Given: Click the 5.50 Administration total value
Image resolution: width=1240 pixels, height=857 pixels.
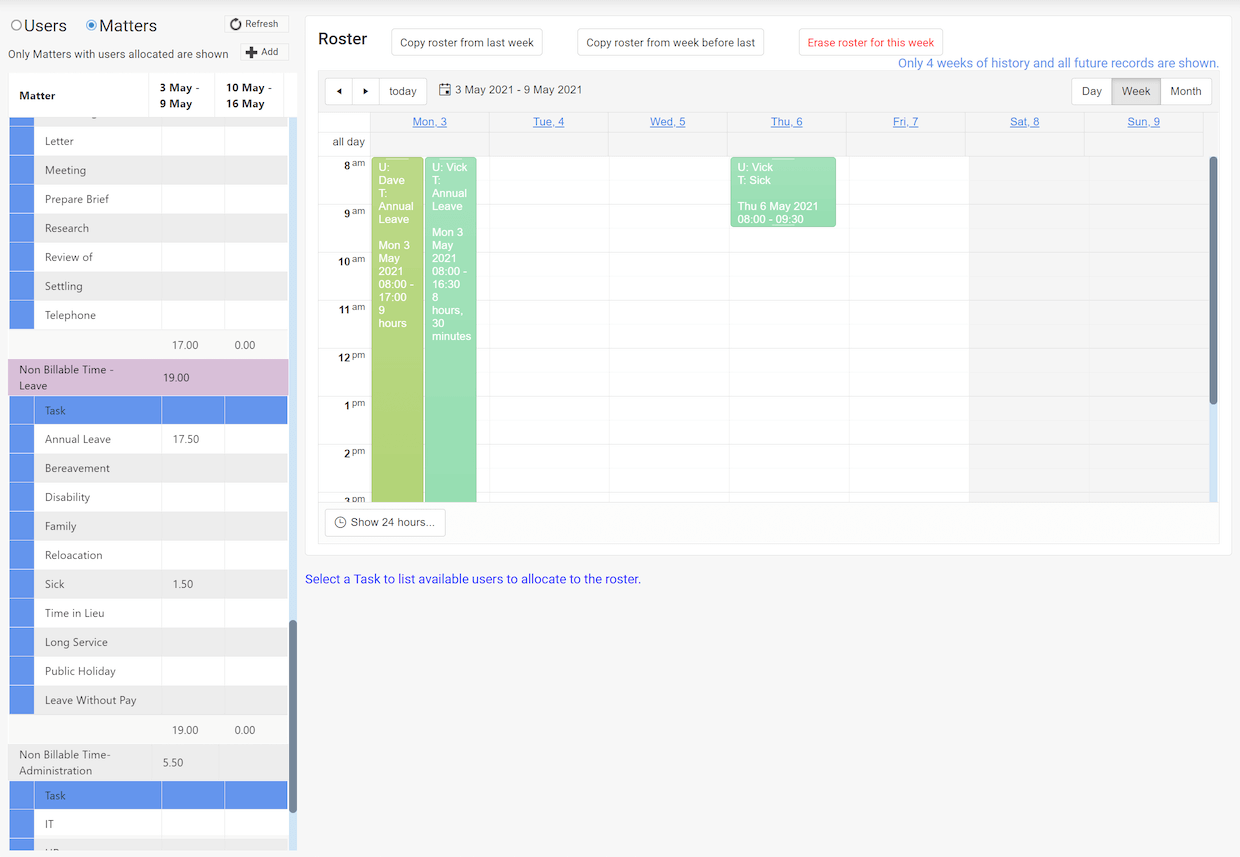Looking at the screenshot, I should pos(173,762).
